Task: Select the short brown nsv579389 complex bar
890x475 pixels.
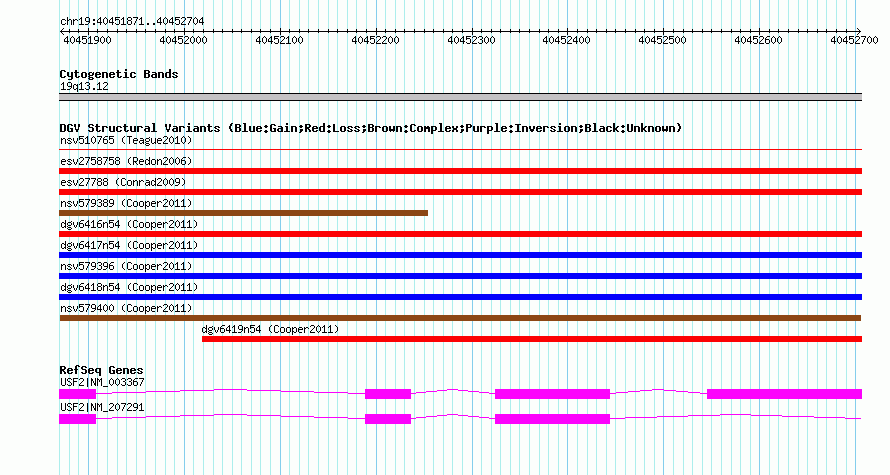Action: point(244,213)
